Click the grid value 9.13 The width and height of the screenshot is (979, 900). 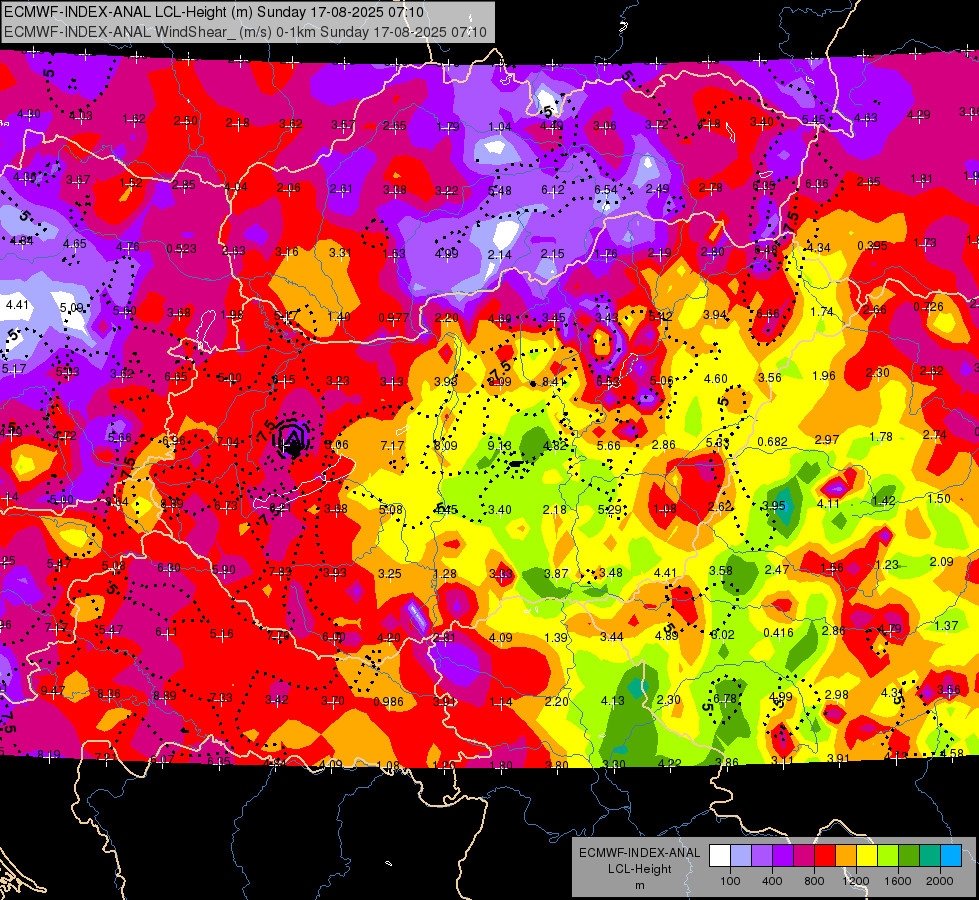[x=499, y=446]
